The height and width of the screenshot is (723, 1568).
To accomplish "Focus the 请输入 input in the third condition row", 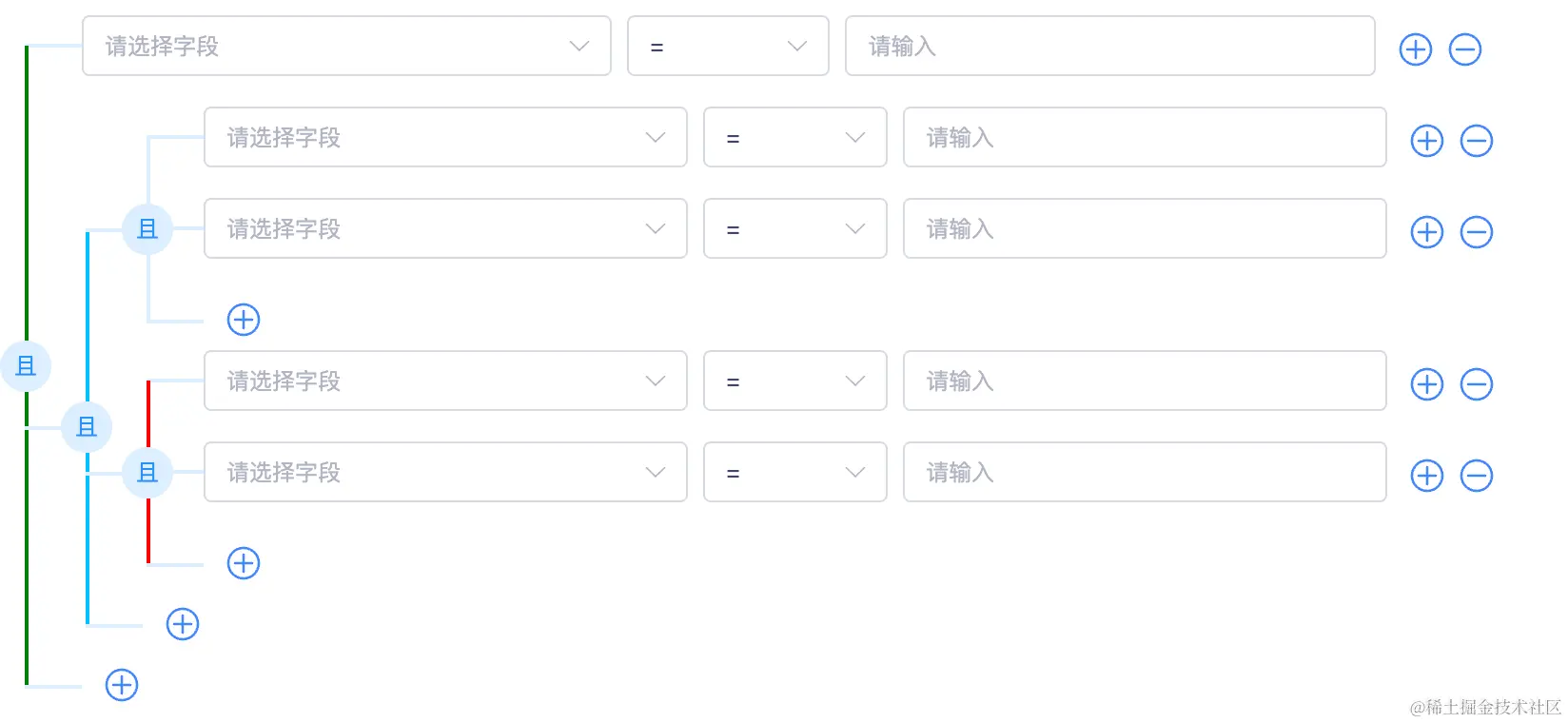I will 1145,228.
